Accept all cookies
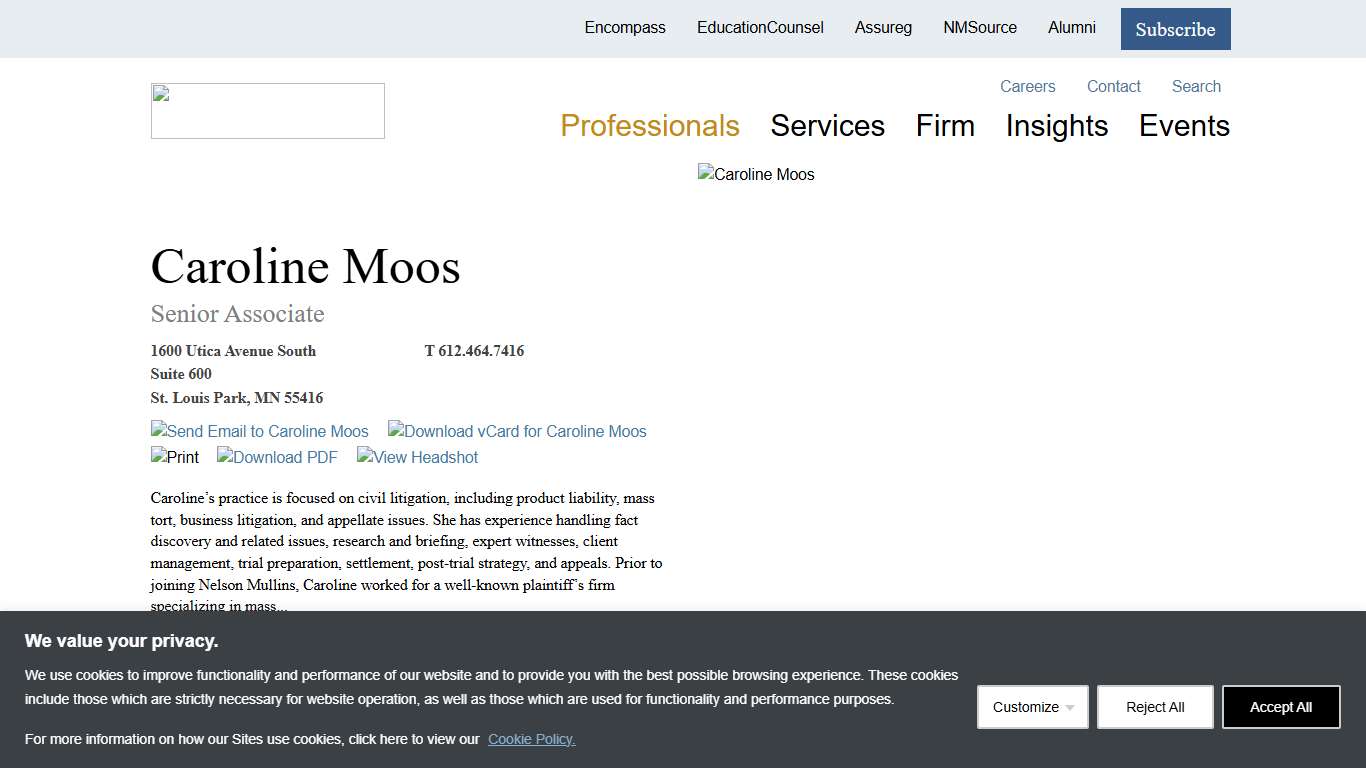 (x=1281, y=707)
